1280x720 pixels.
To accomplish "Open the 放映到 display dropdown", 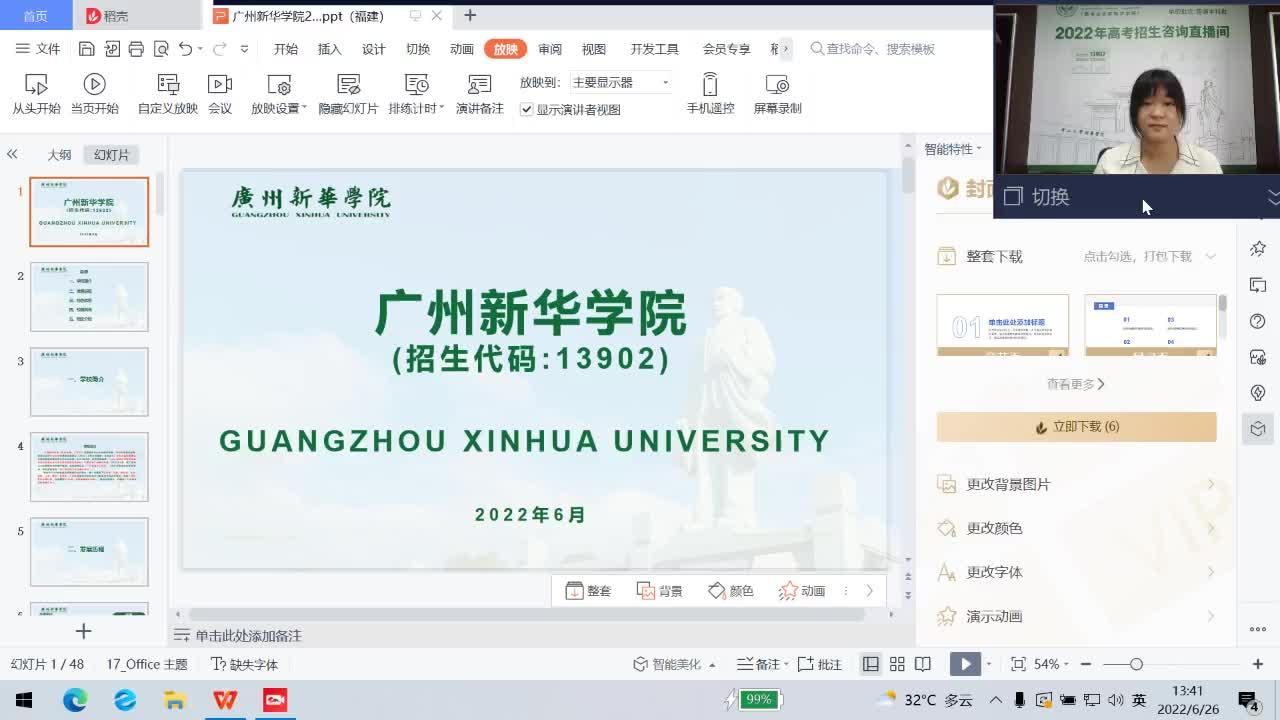I will [620, 82].
